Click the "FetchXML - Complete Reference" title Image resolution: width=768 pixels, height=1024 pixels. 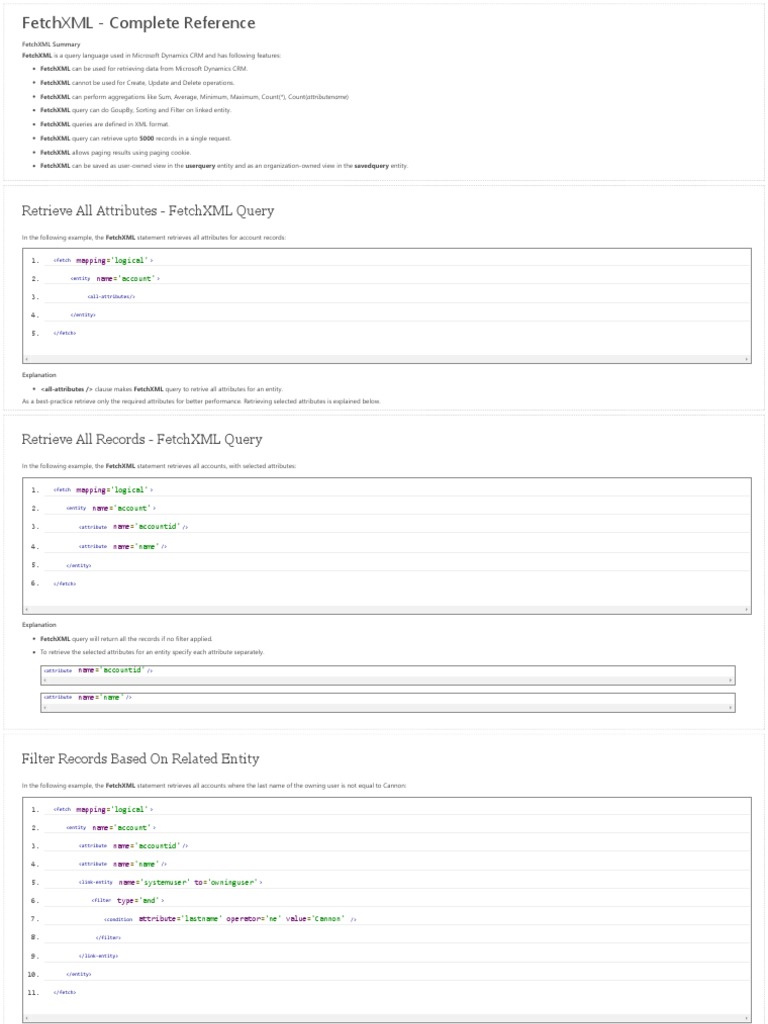(138, 23)
